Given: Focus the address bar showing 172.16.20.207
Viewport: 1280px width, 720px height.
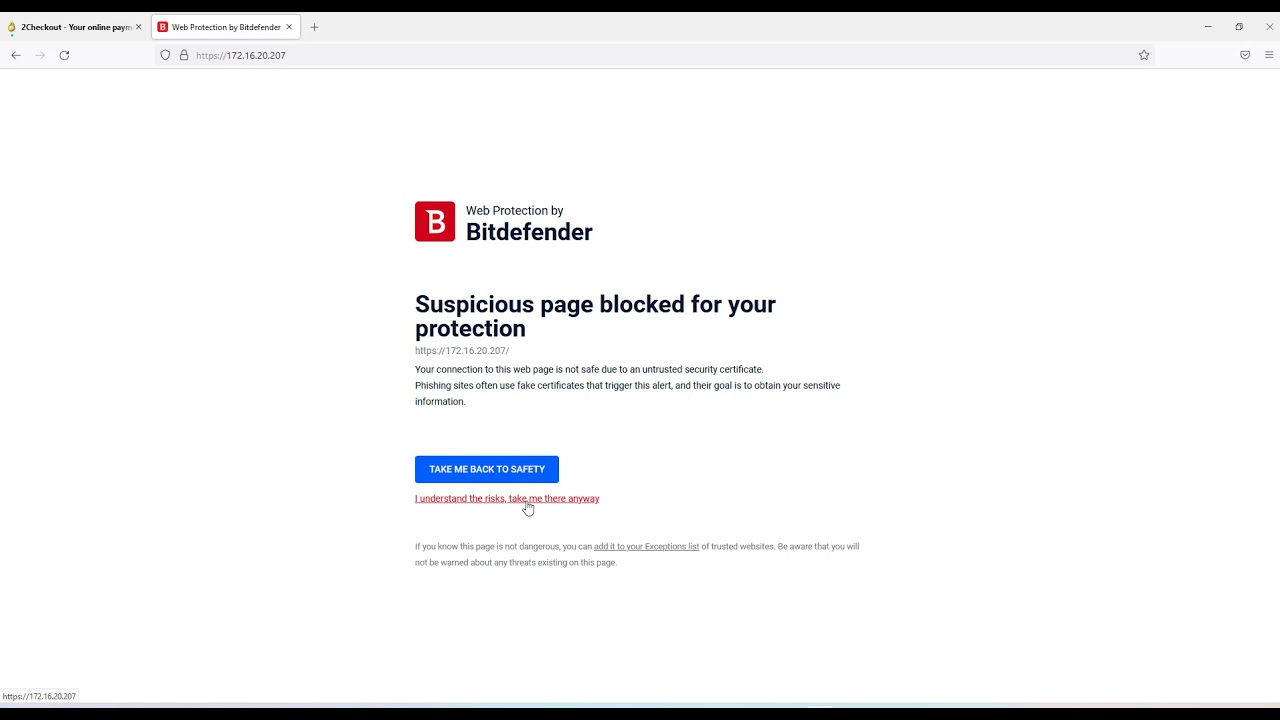Looking at the screenshot, I should click(600, 55).
